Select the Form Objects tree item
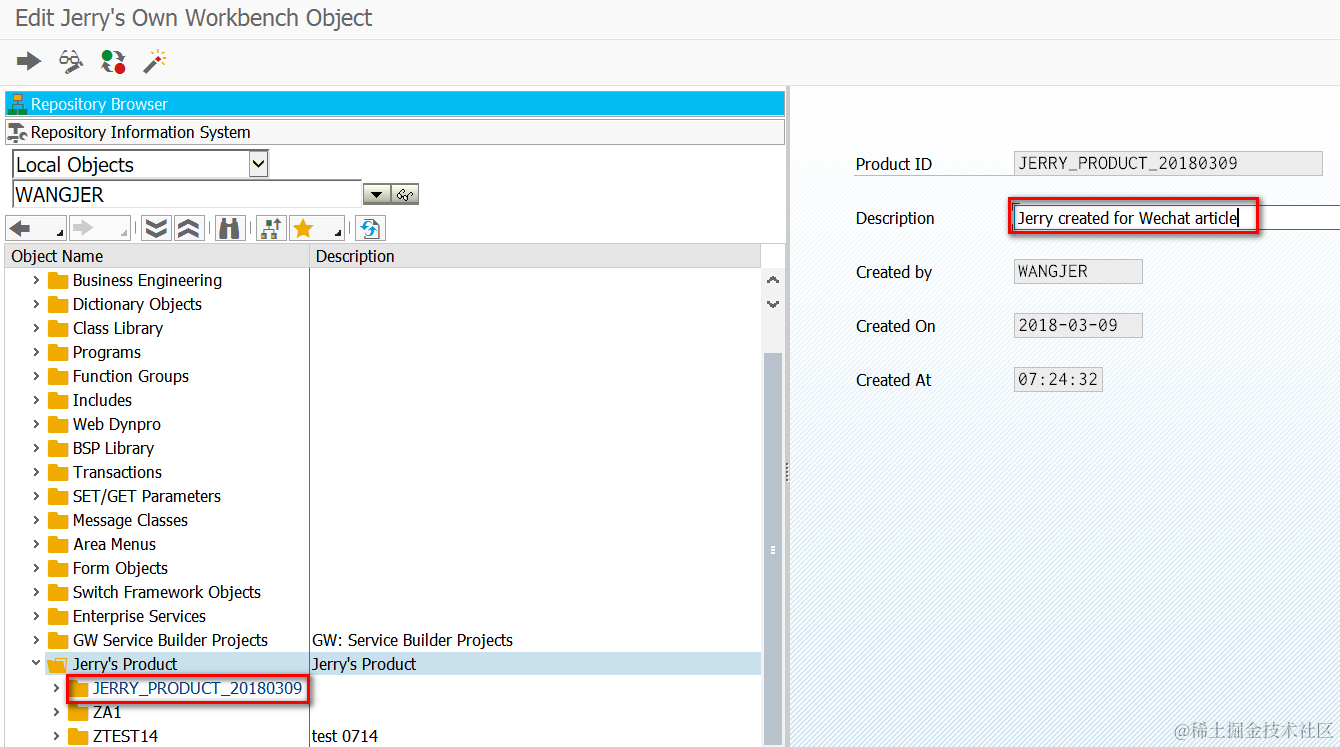 tap(120, 568)
